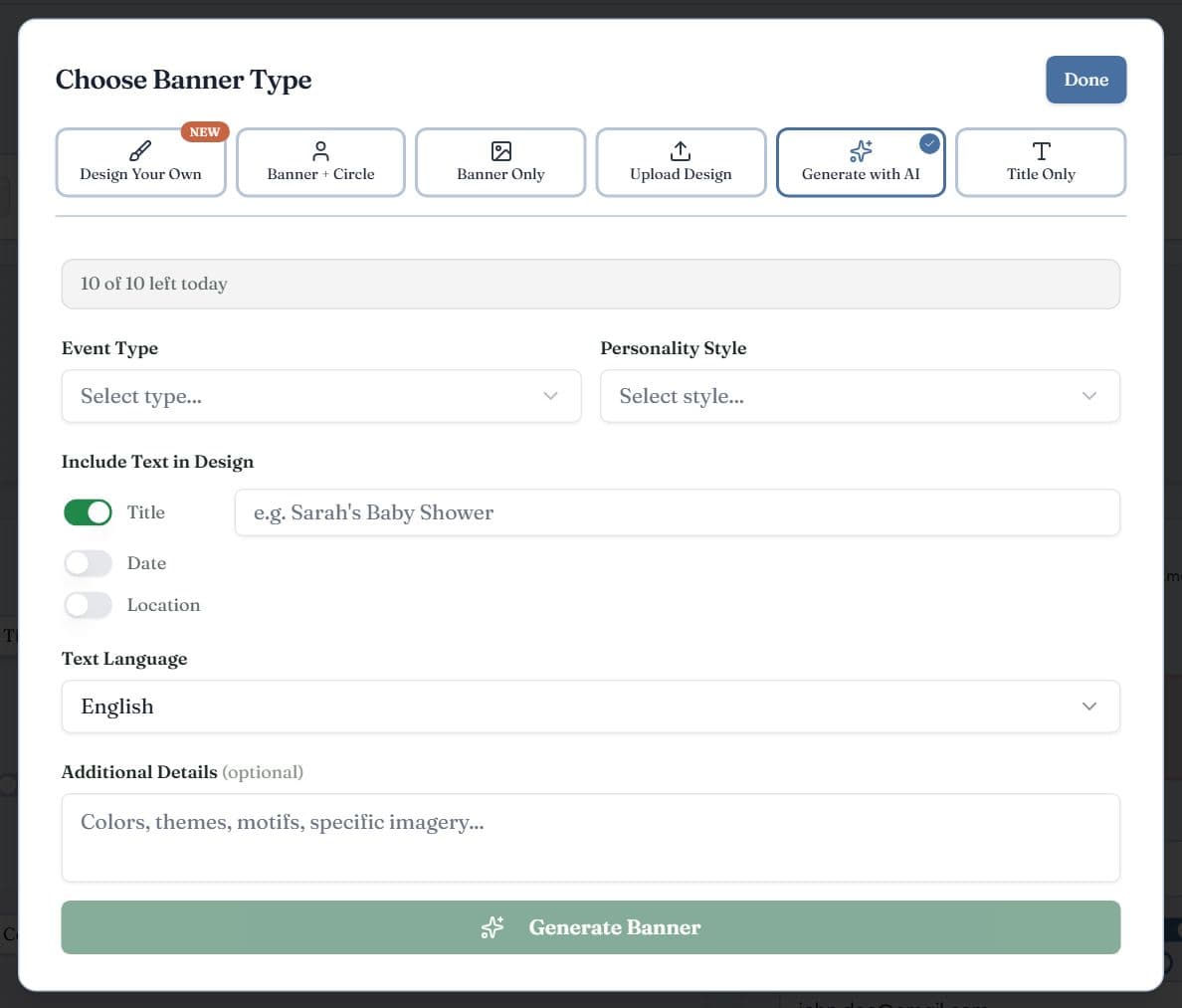Focus the Title text input field
The width and height of the screenshot is (1182, 1008).
click(678, 512)
